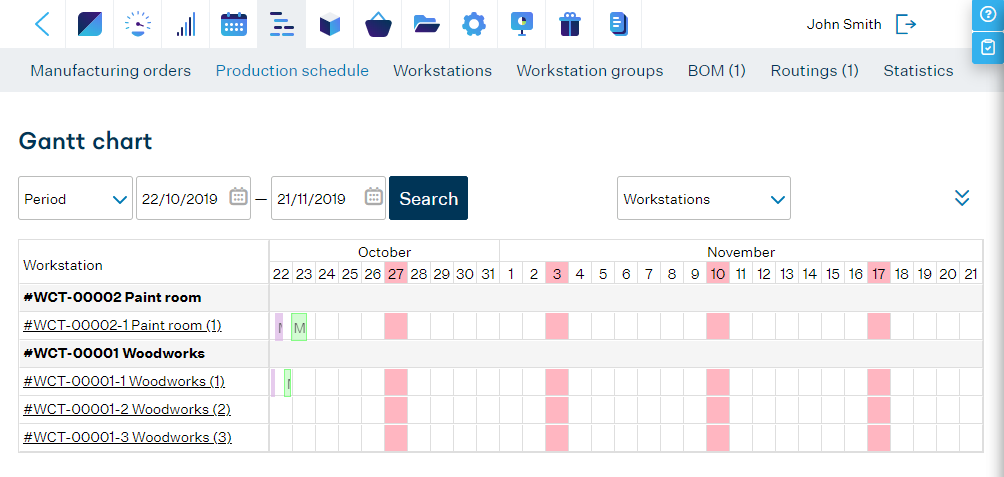Open the bar chart sales icon
Image resolution: width=1004 pixels, height=477 pixels.
coord(186,24)
